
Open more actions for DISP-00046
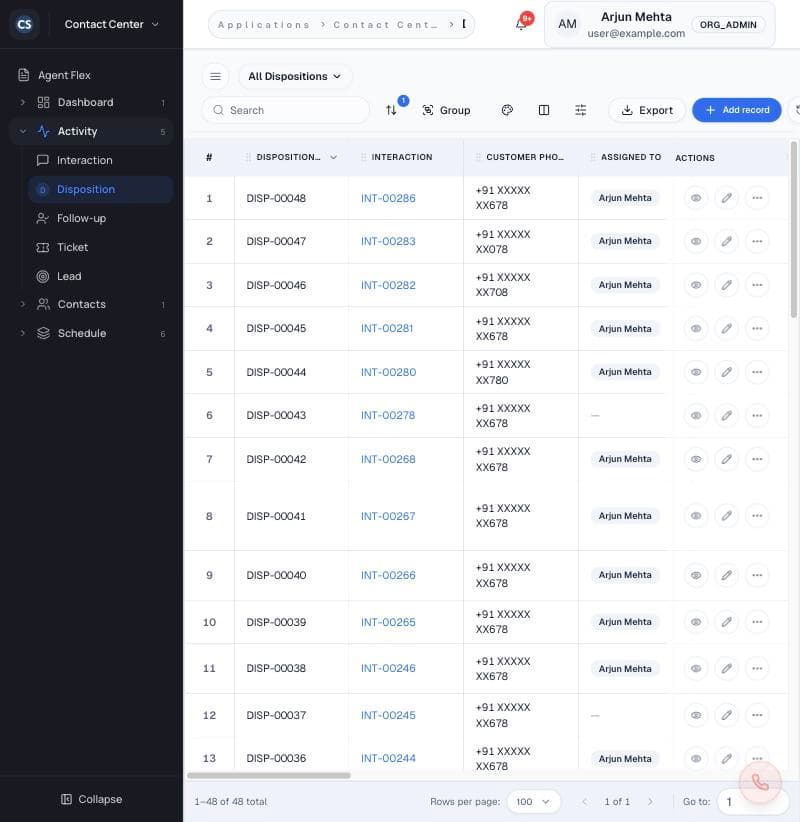[756, 285]
